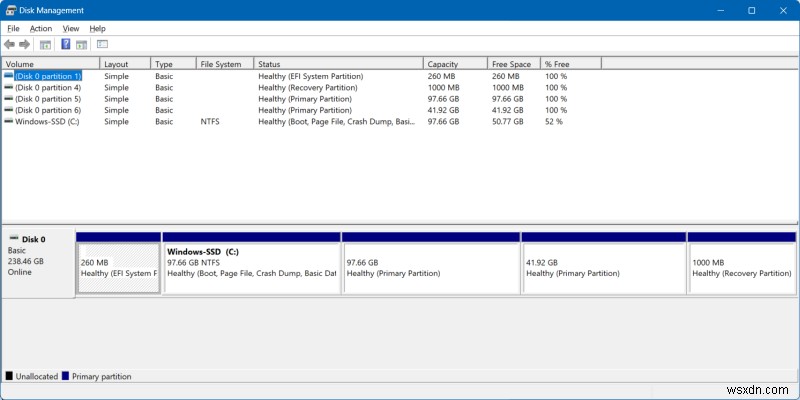This screenshot has height=400, width=800.
Task: Click the Disk Management icon in title bar
Action: tap(11, 10)
